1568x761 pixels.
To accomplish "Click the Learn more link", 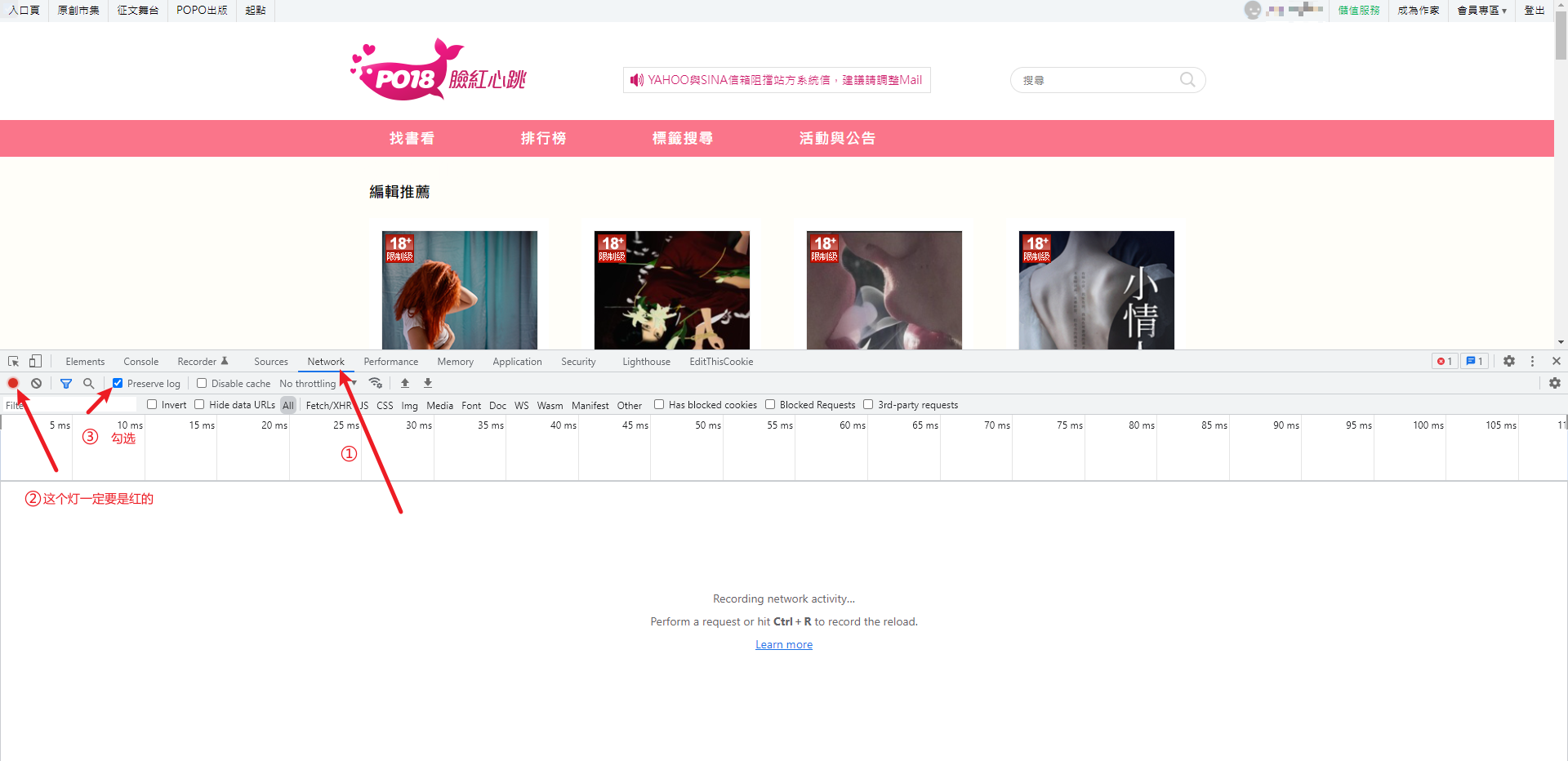I will [784, 644].
